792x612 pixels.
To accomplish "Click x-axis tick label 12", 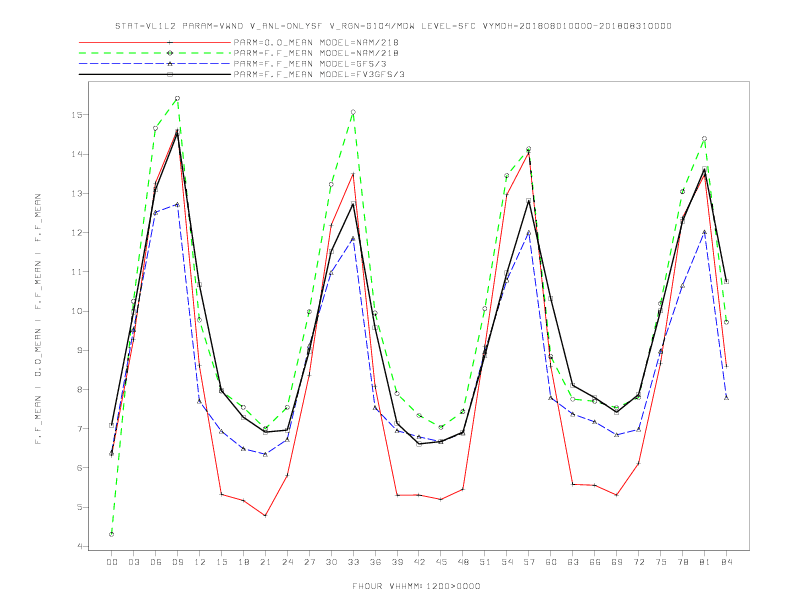I will pyautogui.click(x=200, y=562).
